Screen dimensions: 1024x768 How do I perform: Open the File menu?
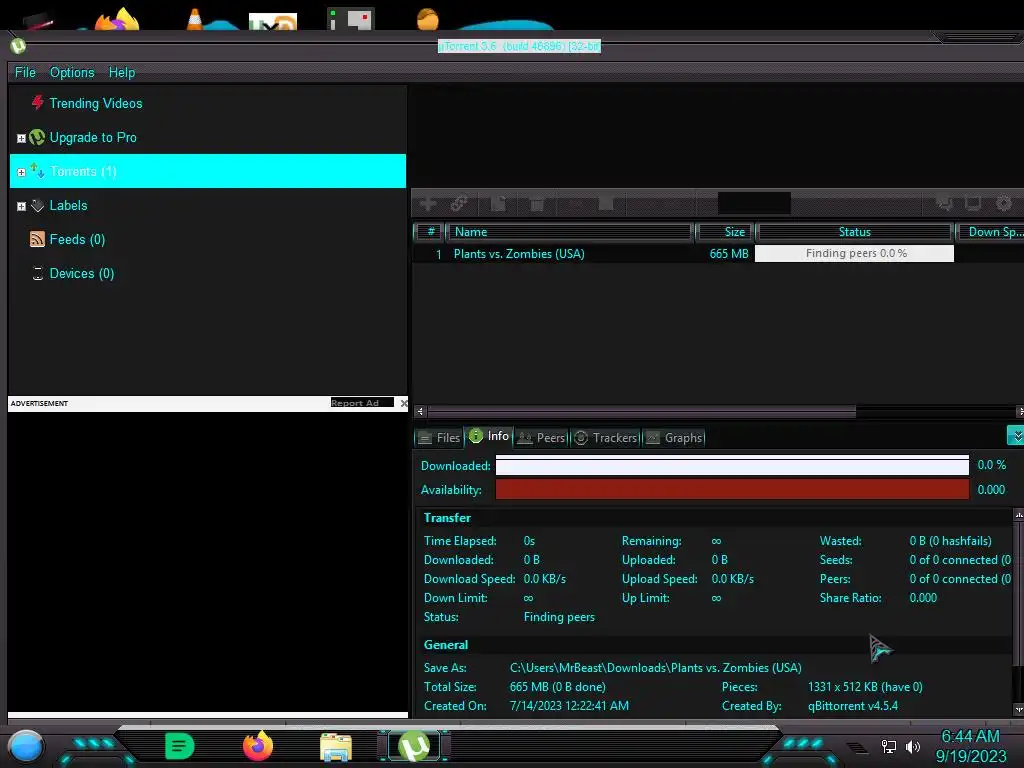[x=25, y=72]
